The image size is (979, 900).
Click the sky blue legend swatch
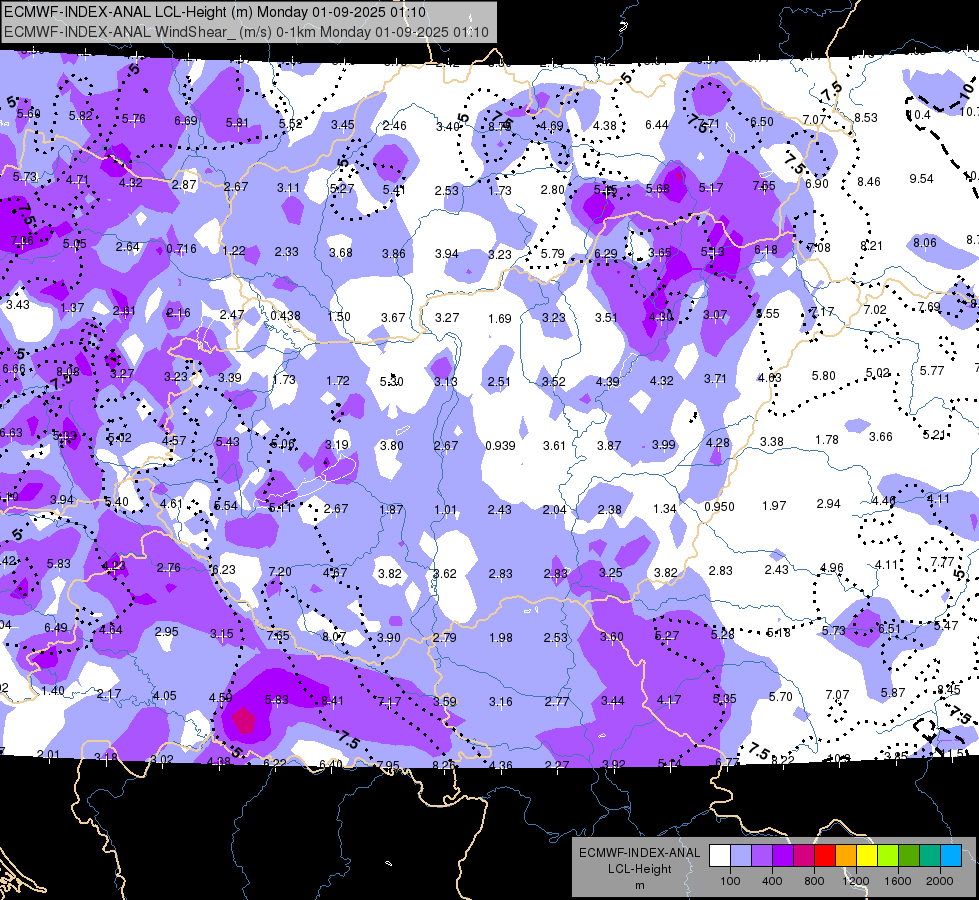[x=951, y=856]
